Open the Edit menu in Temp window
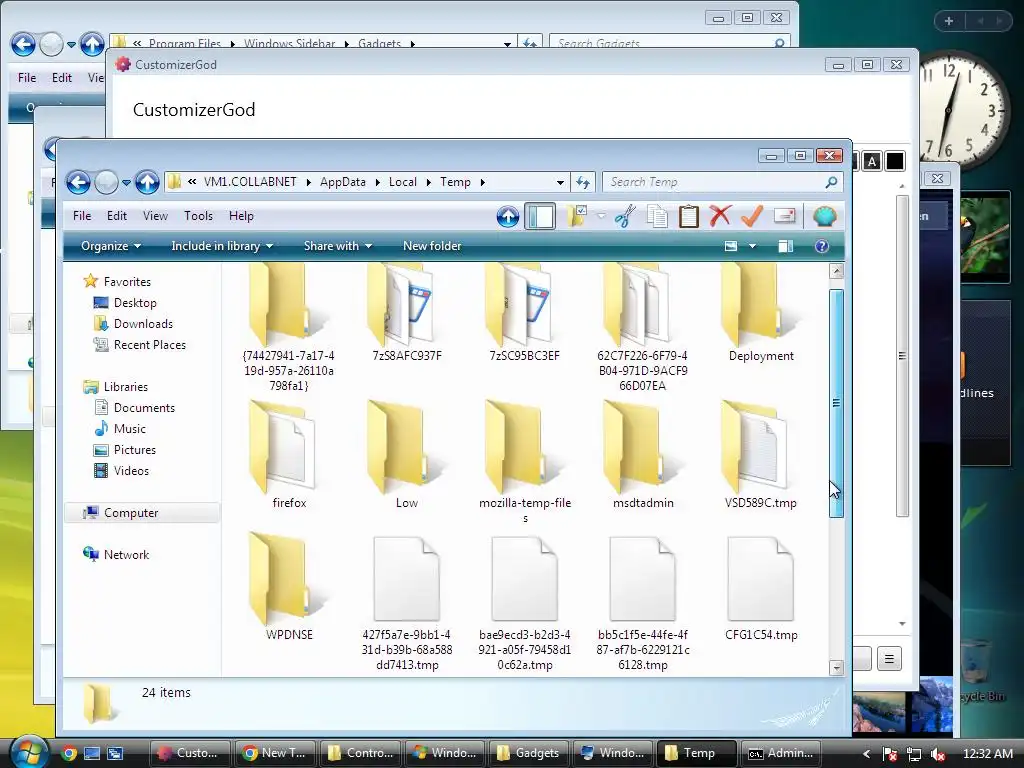1024x768 pixels. tap(117, 216)
